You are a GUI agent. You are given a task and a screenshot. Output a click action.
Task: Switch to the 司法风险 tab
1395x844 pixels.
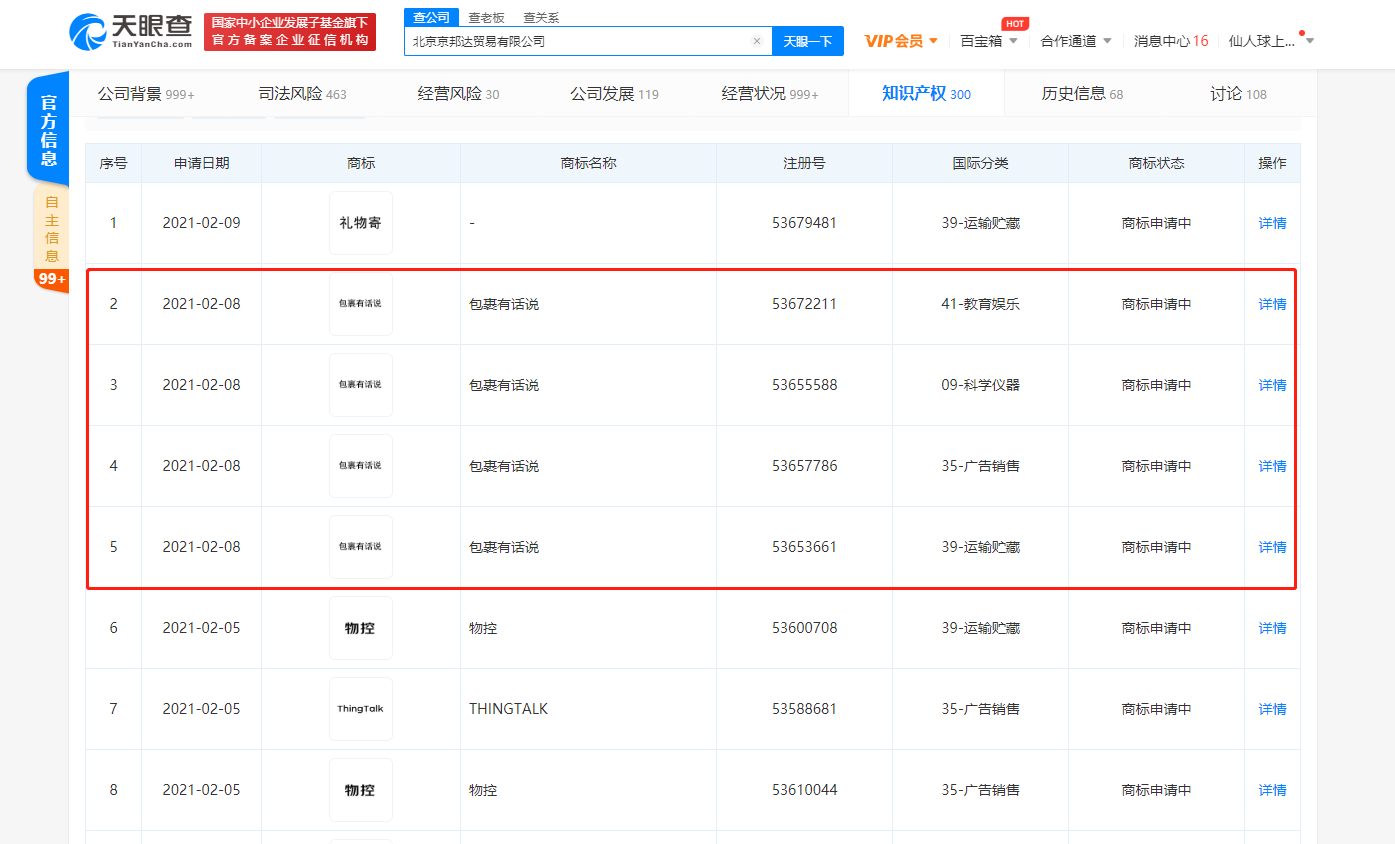tap(302, 94)
